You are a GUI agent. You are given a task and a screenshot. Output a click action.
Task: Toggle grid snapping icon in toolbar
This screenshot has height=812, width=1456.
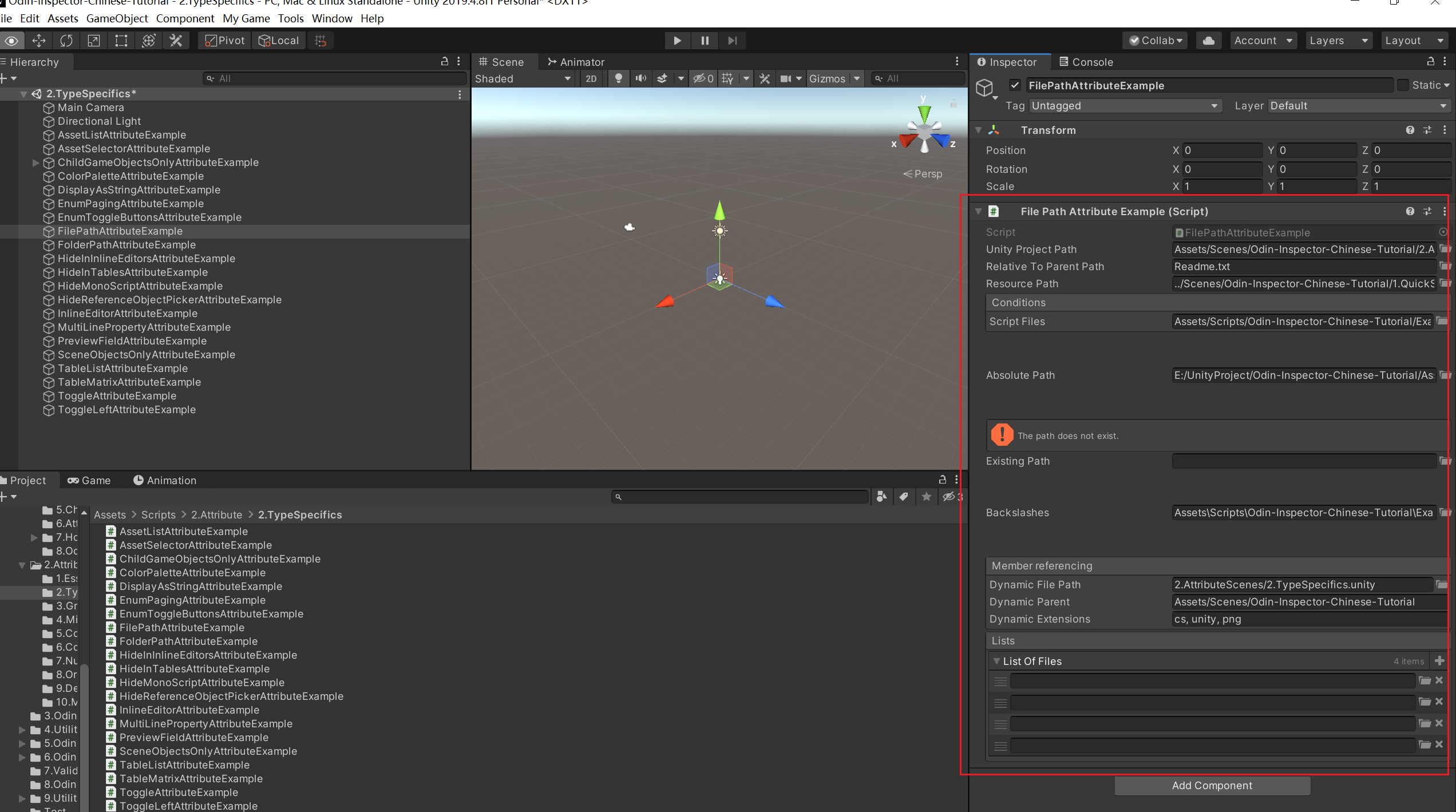pos(321,41)
